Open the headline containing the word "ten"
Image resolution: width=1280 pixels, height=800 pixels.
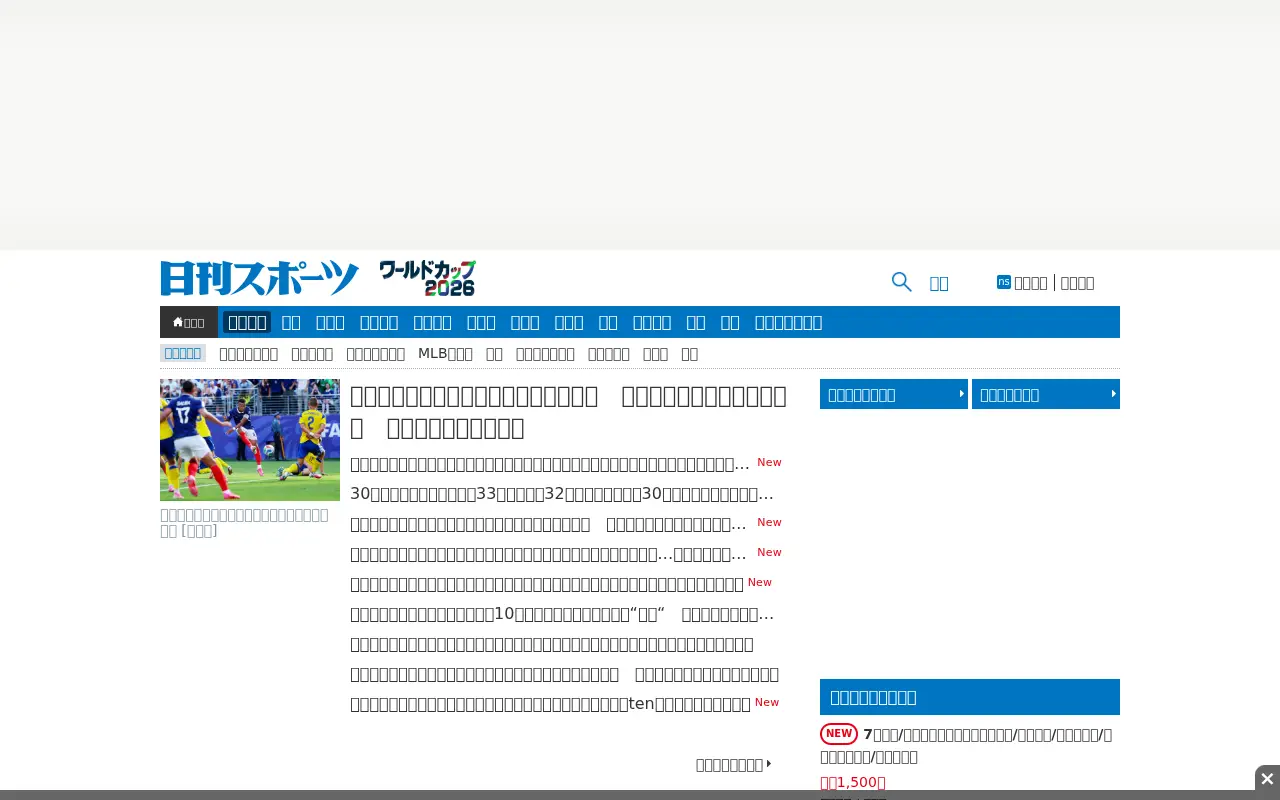550,703
